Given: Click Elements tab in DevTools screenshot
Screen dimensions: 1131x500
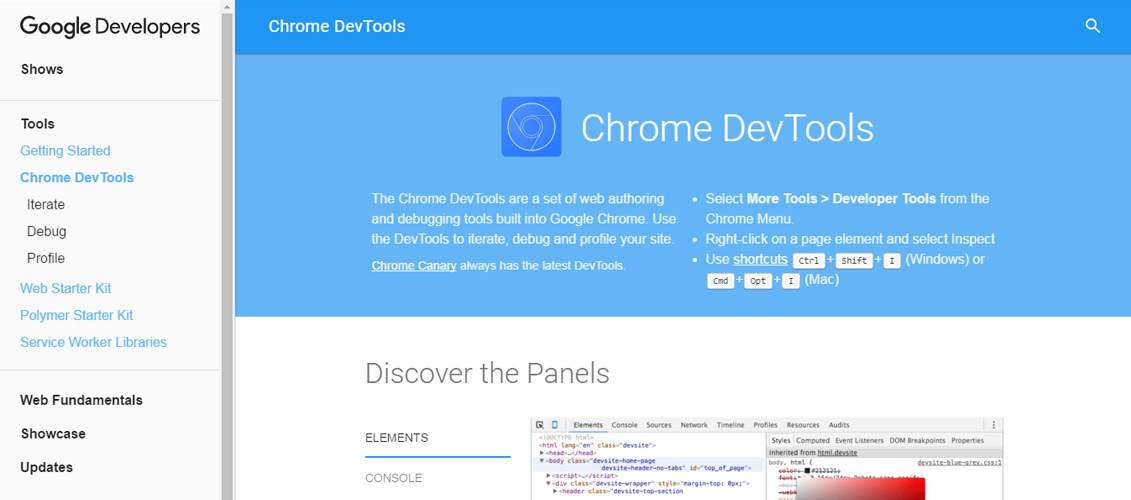Looking at the screenshot, I should (588, 425).
